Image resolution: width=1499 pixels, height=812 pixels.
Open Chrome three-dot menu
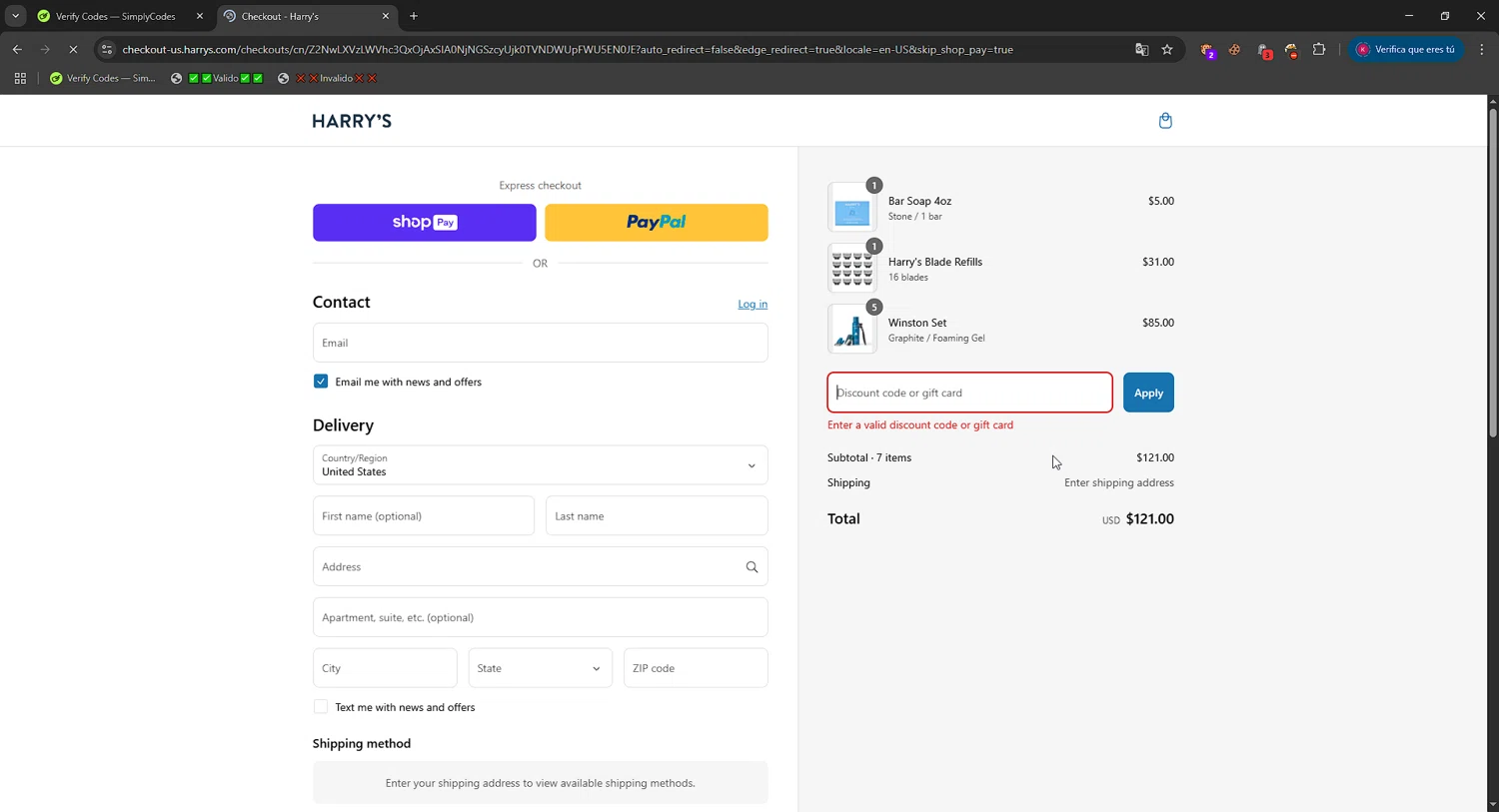(x=1482, y=49)
